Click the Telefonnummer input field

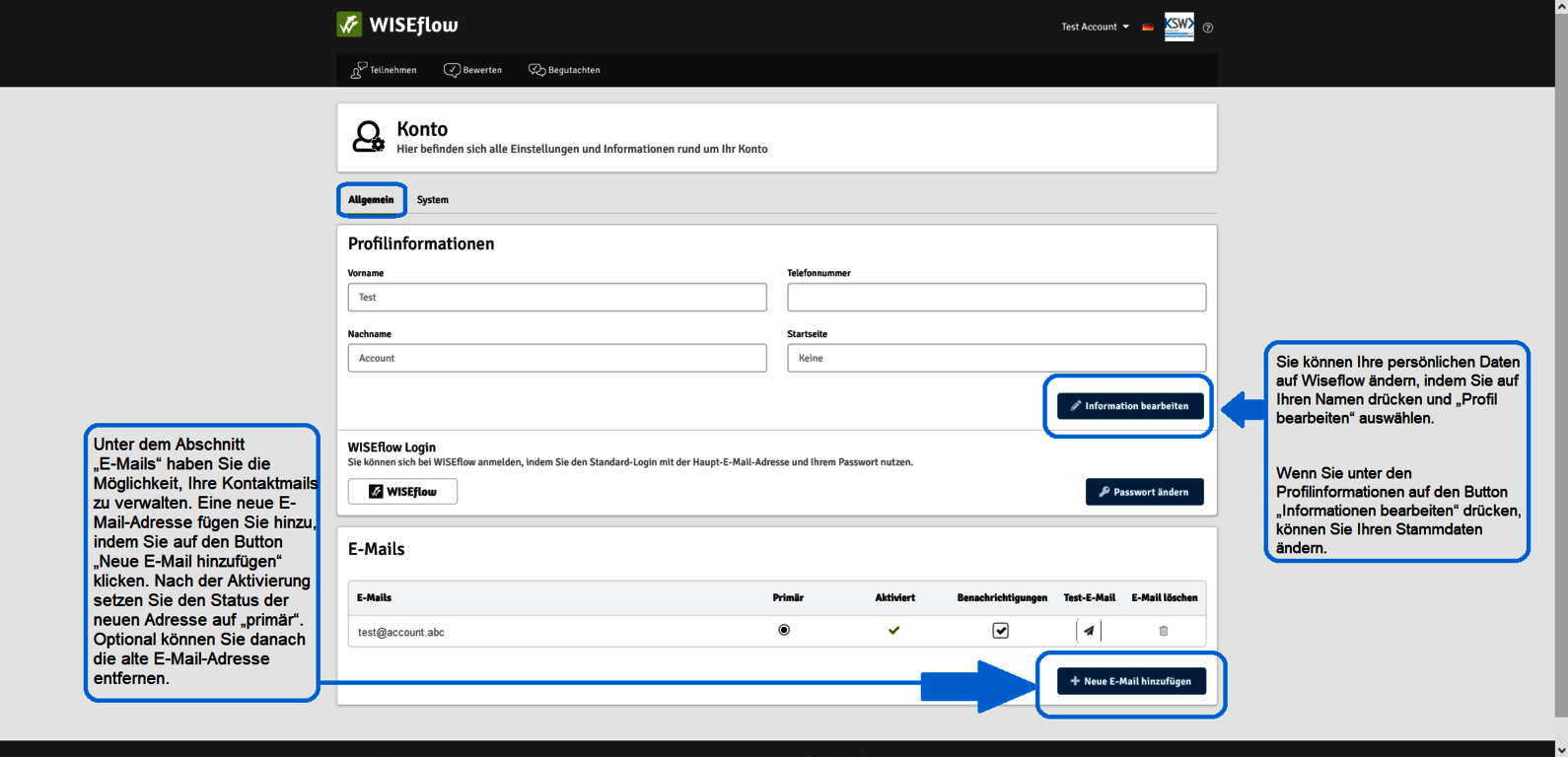click(996, 297)
